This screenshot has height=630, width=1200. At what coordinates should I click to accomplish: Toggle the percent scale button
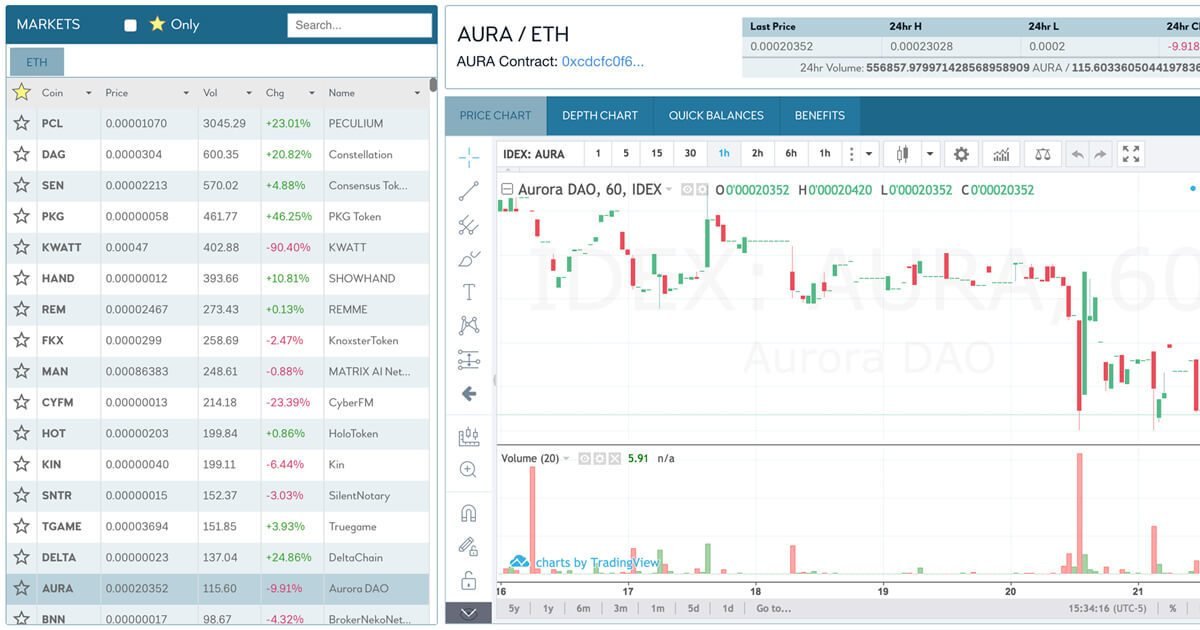1173,608
